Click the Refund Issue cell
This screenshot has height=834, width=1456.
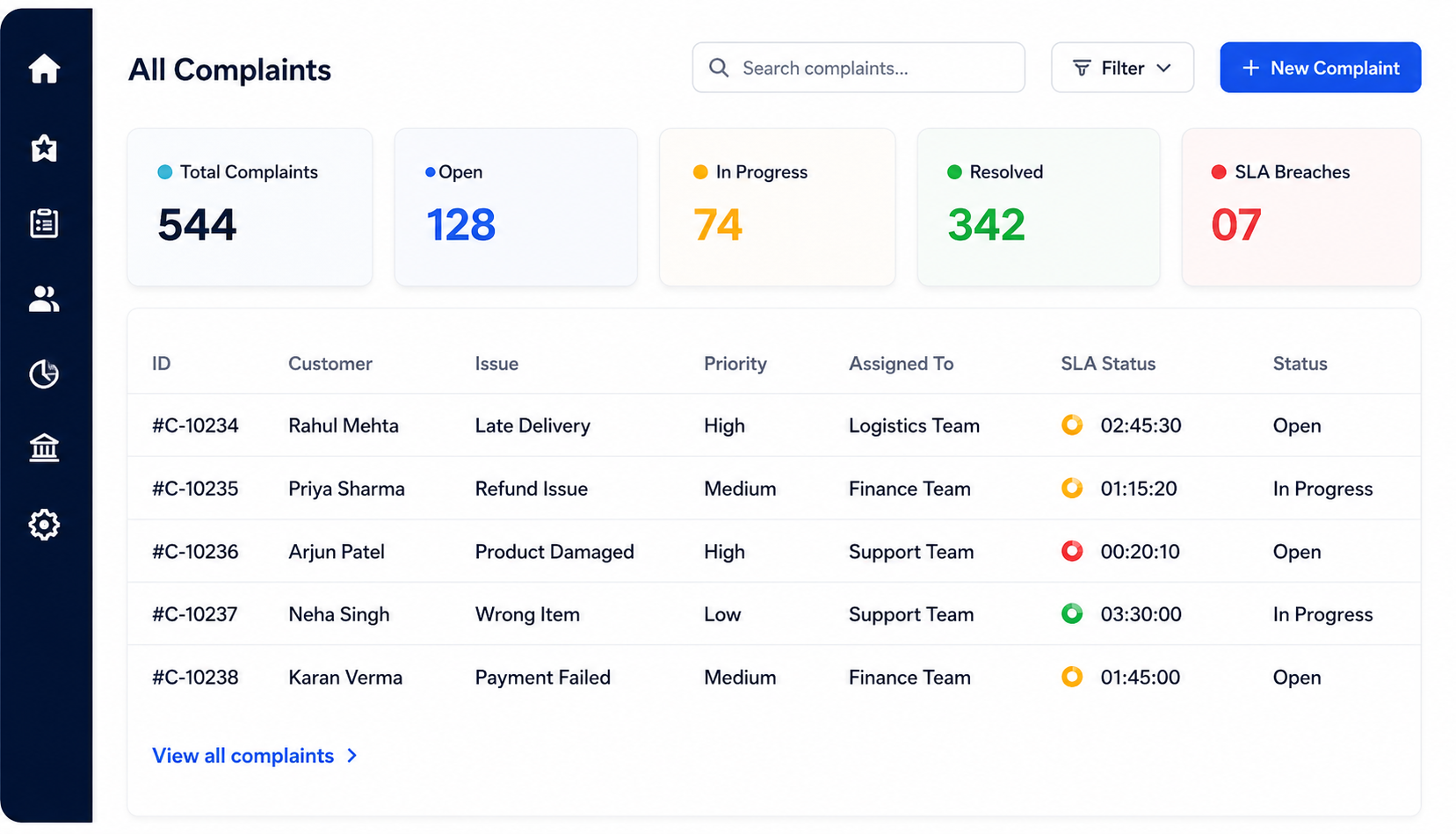(532, 489)
